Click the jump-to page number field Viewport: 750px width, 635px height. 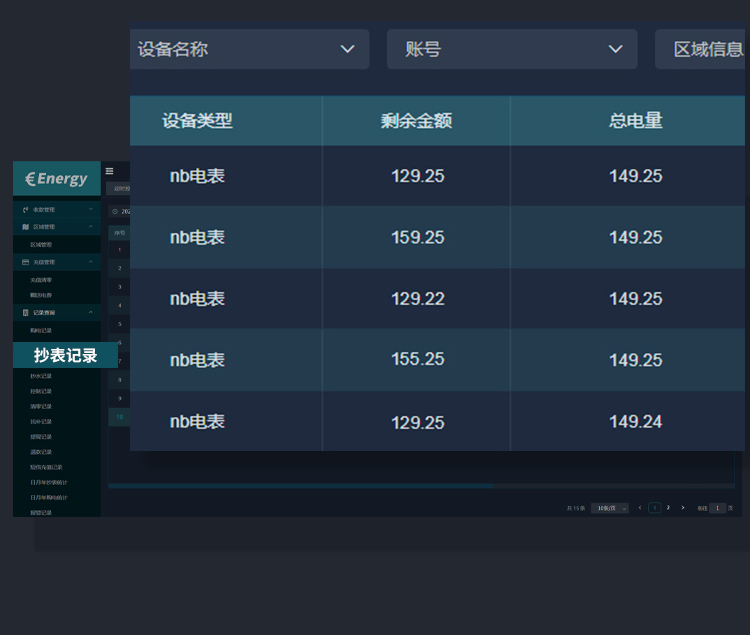(x=717, y=508)
